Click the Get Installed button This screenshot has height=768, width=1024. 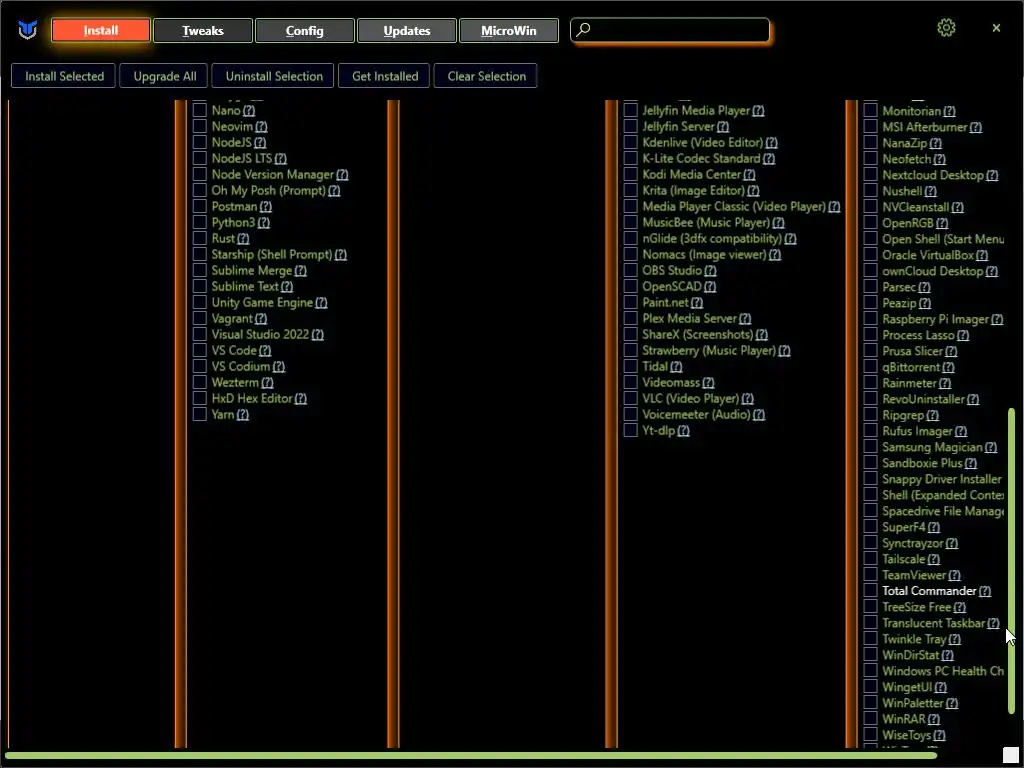[385, 76]
